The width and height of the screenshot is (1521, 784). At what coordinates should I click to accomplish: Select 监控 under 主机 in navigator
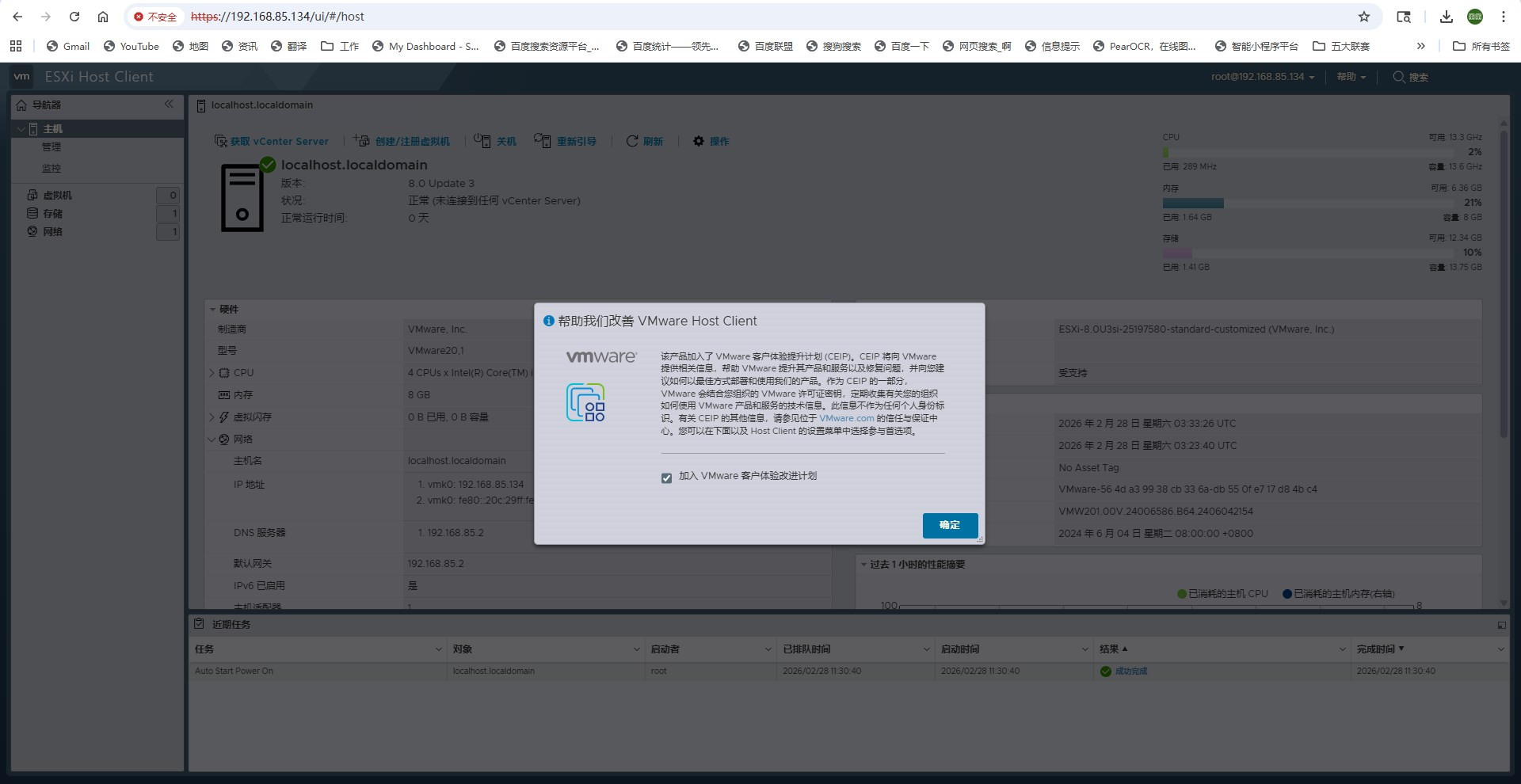pos(52,168)
